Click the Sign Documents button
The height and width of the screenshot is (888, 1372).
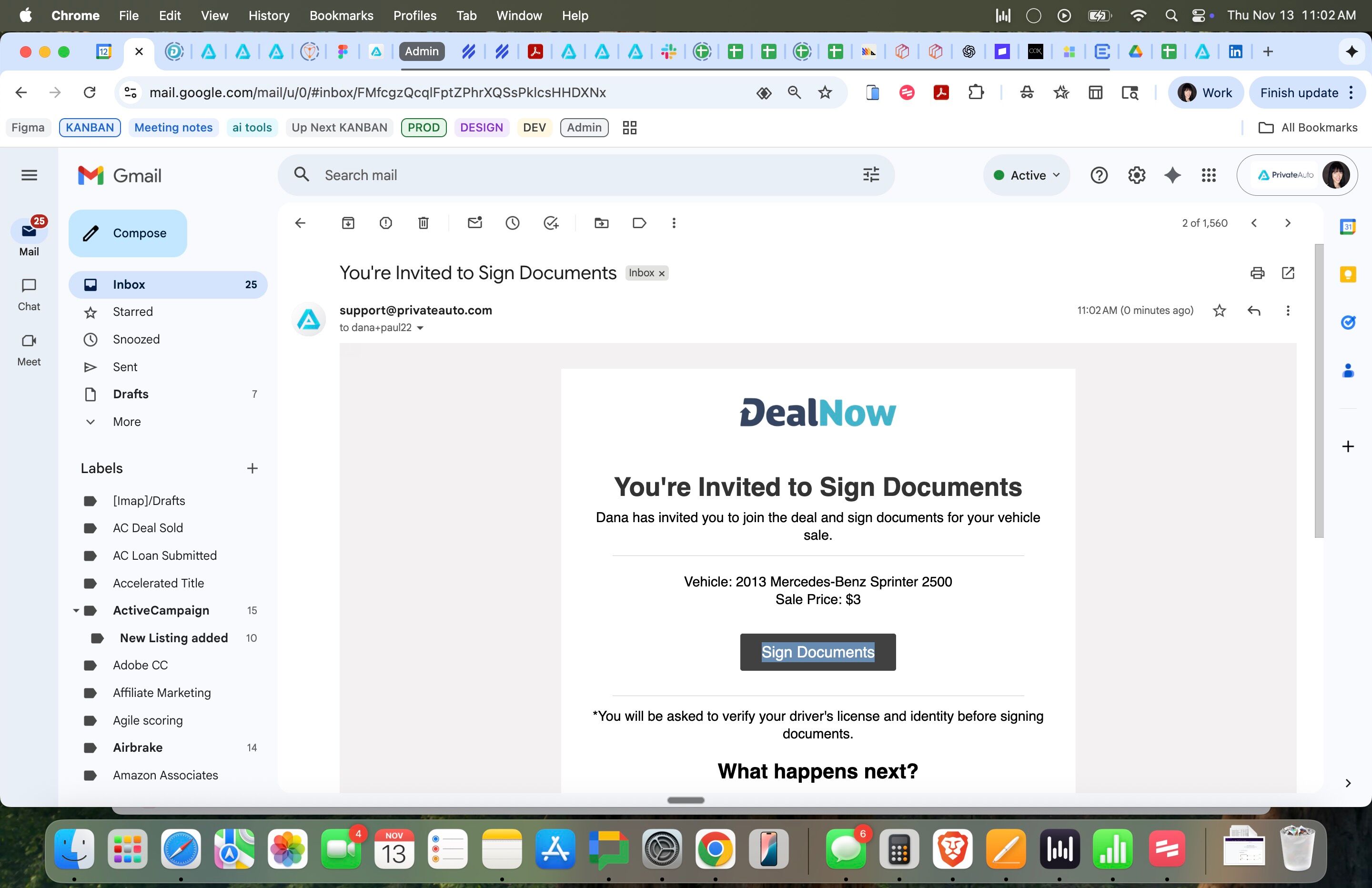pyautogui.click(x=817, y=652)
